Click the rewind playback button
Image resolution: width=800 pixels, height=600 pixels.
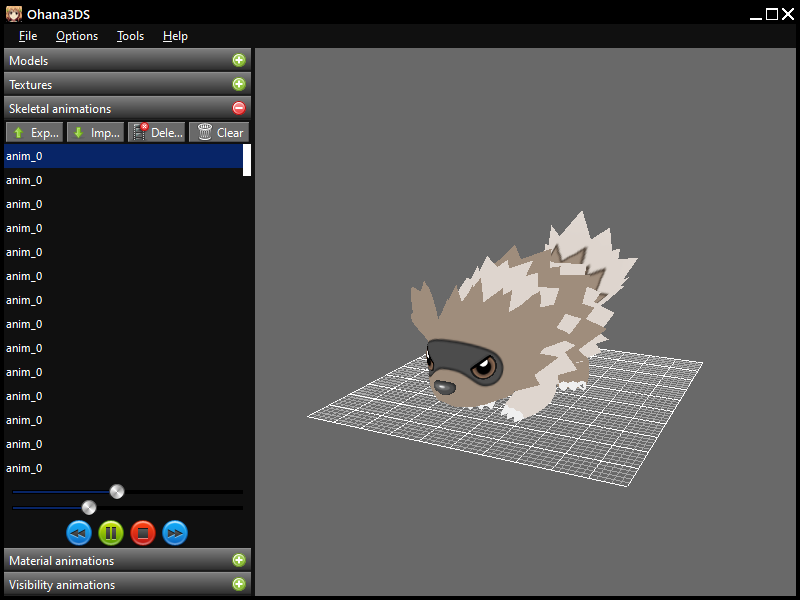[79, 533]
